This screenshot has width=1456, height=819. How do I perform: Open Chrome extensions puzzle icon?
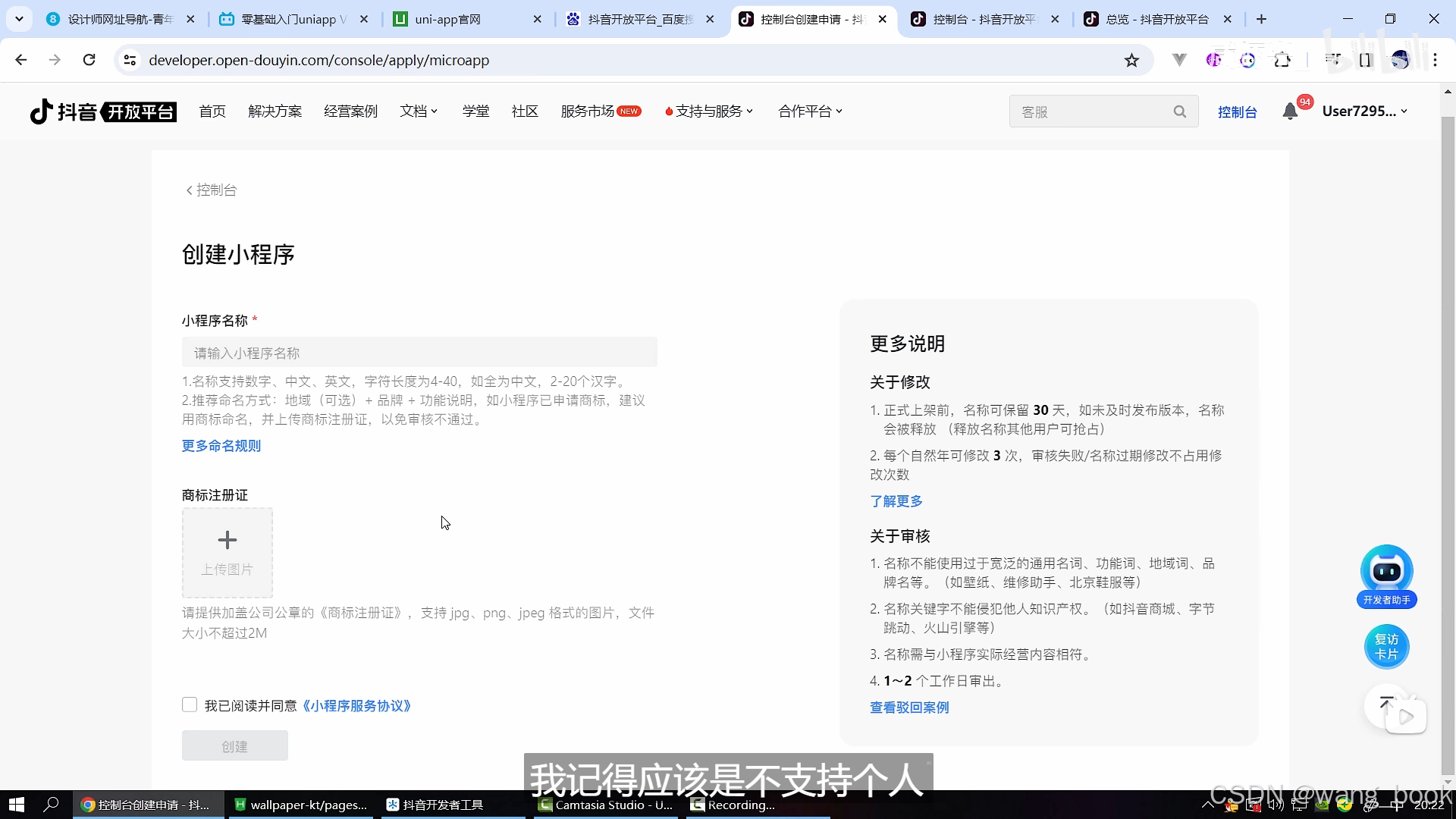(x=1282, y=60)
